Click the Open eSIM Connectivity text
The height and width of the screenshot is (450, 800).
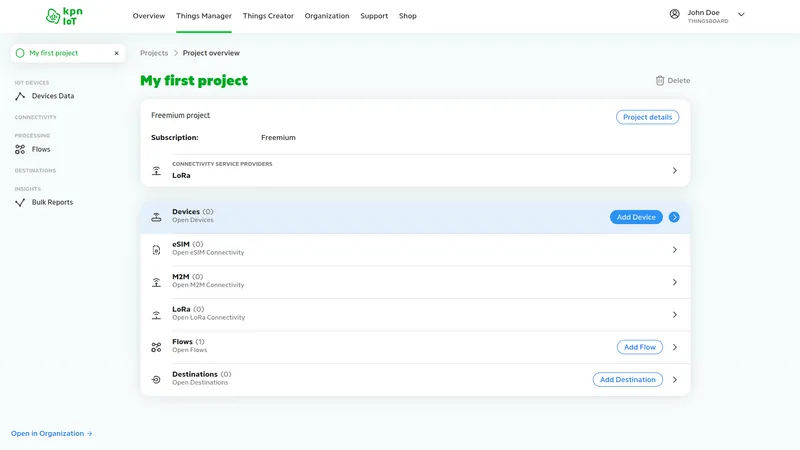click(208, 253)
